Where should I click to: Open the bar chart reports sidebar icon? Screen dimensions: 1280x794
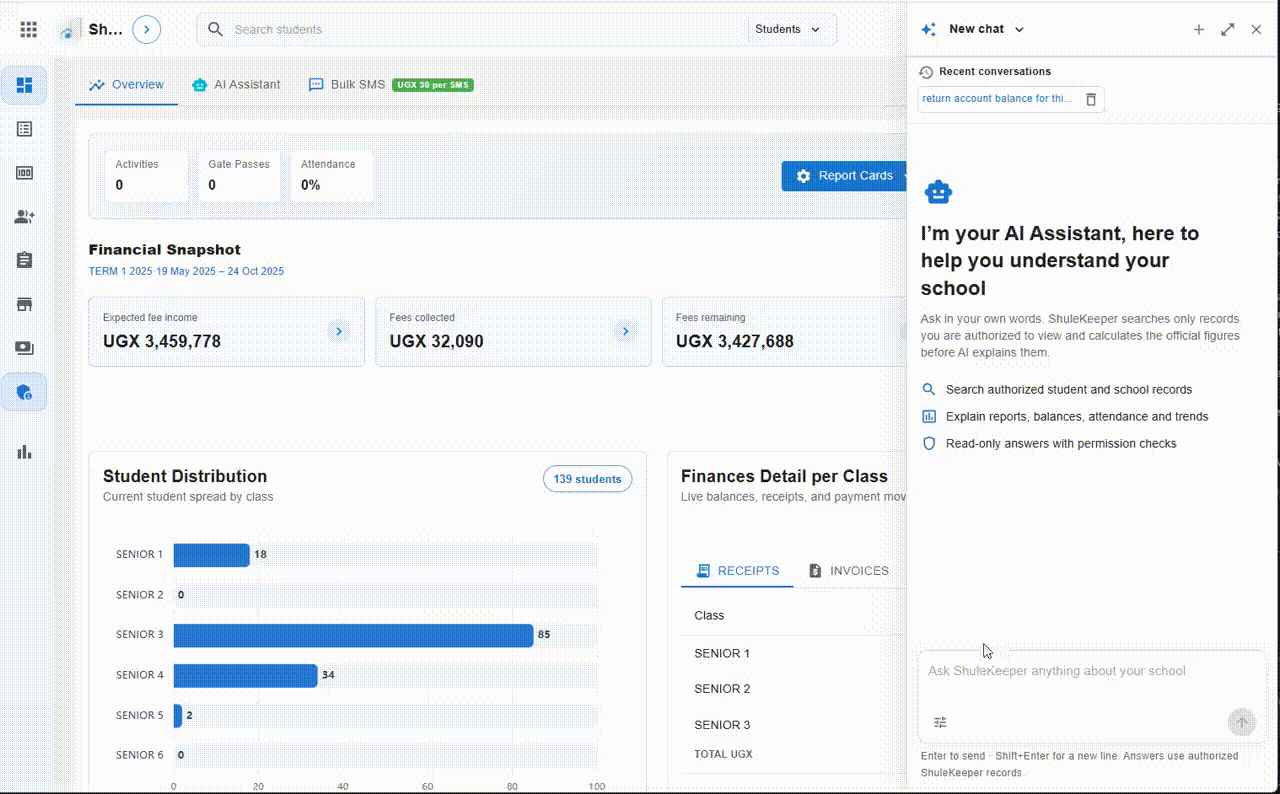24,452
